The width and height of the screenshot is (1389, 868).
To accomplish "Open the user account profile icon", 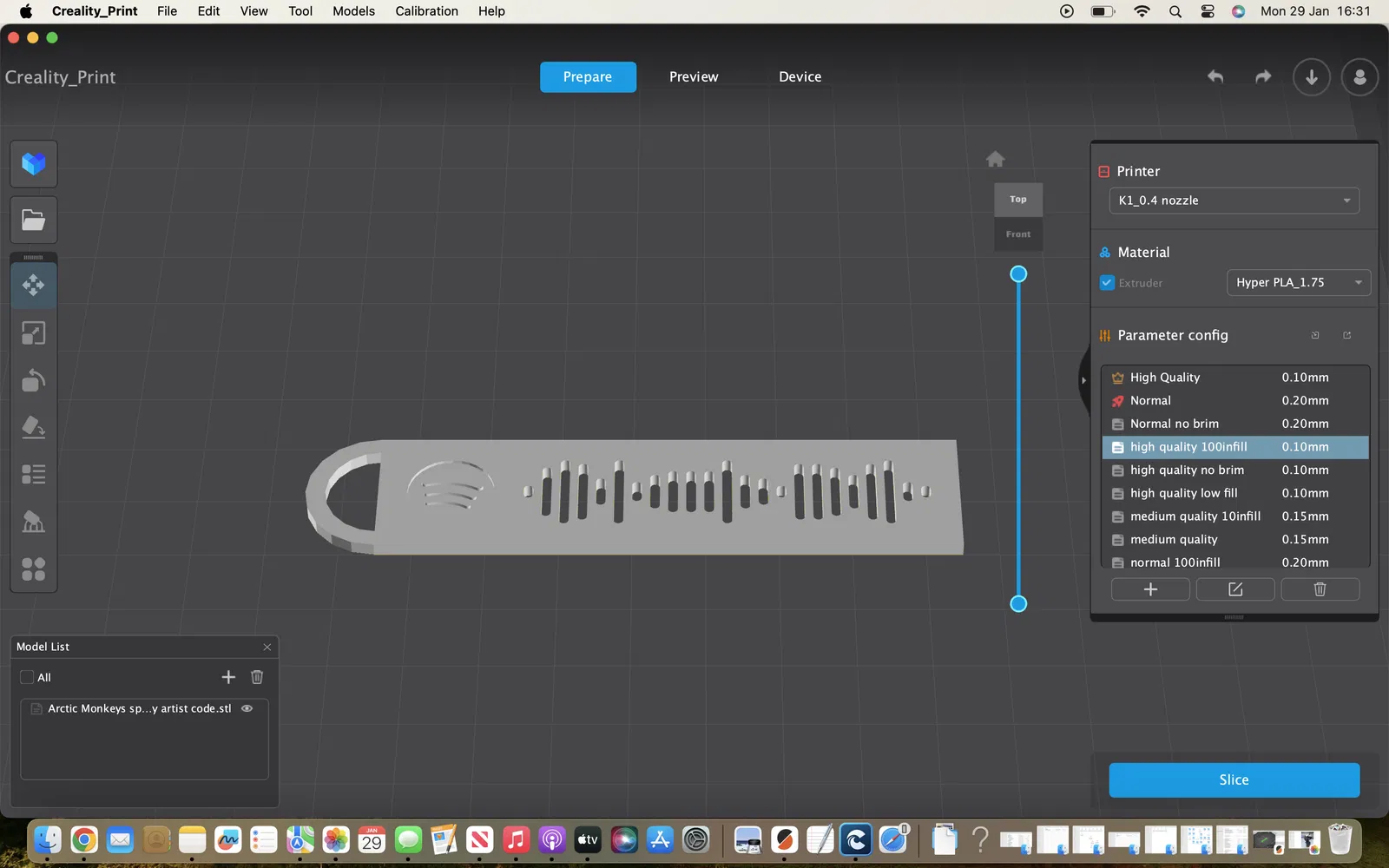I will coord(1359,77).
